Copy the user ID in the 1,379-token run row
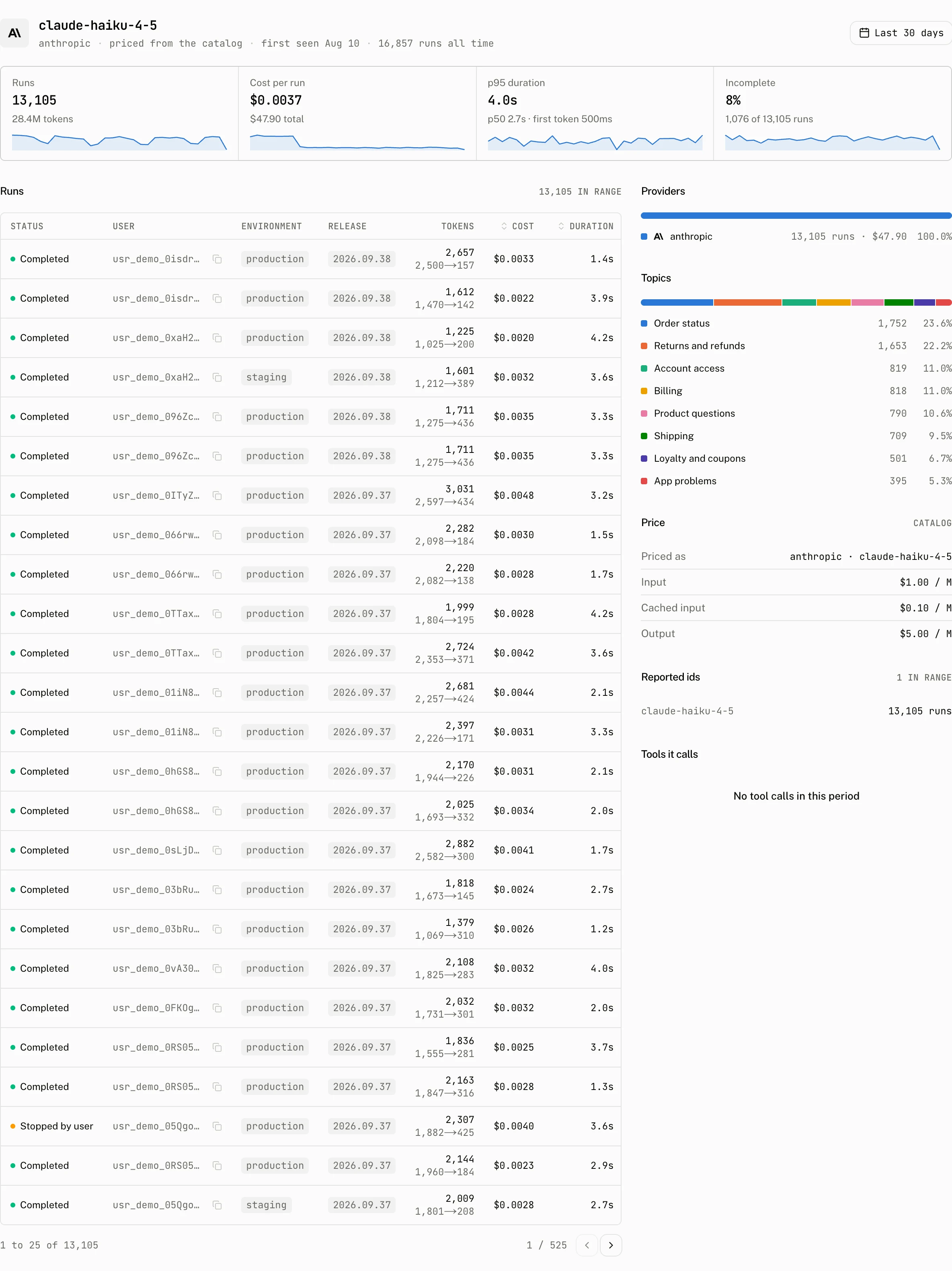The image size is (952, 1271). click(217, 929)
